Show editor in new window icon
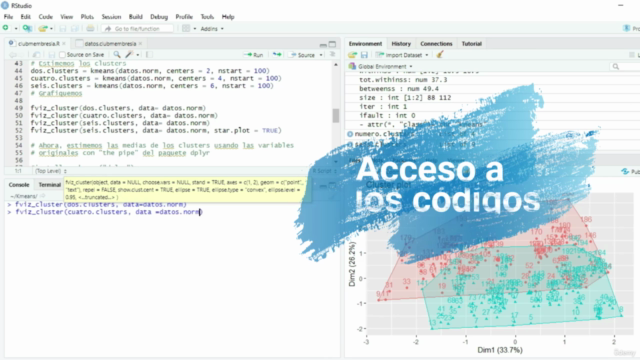Viewport: 640px width, 360px height. pos(36,55)
